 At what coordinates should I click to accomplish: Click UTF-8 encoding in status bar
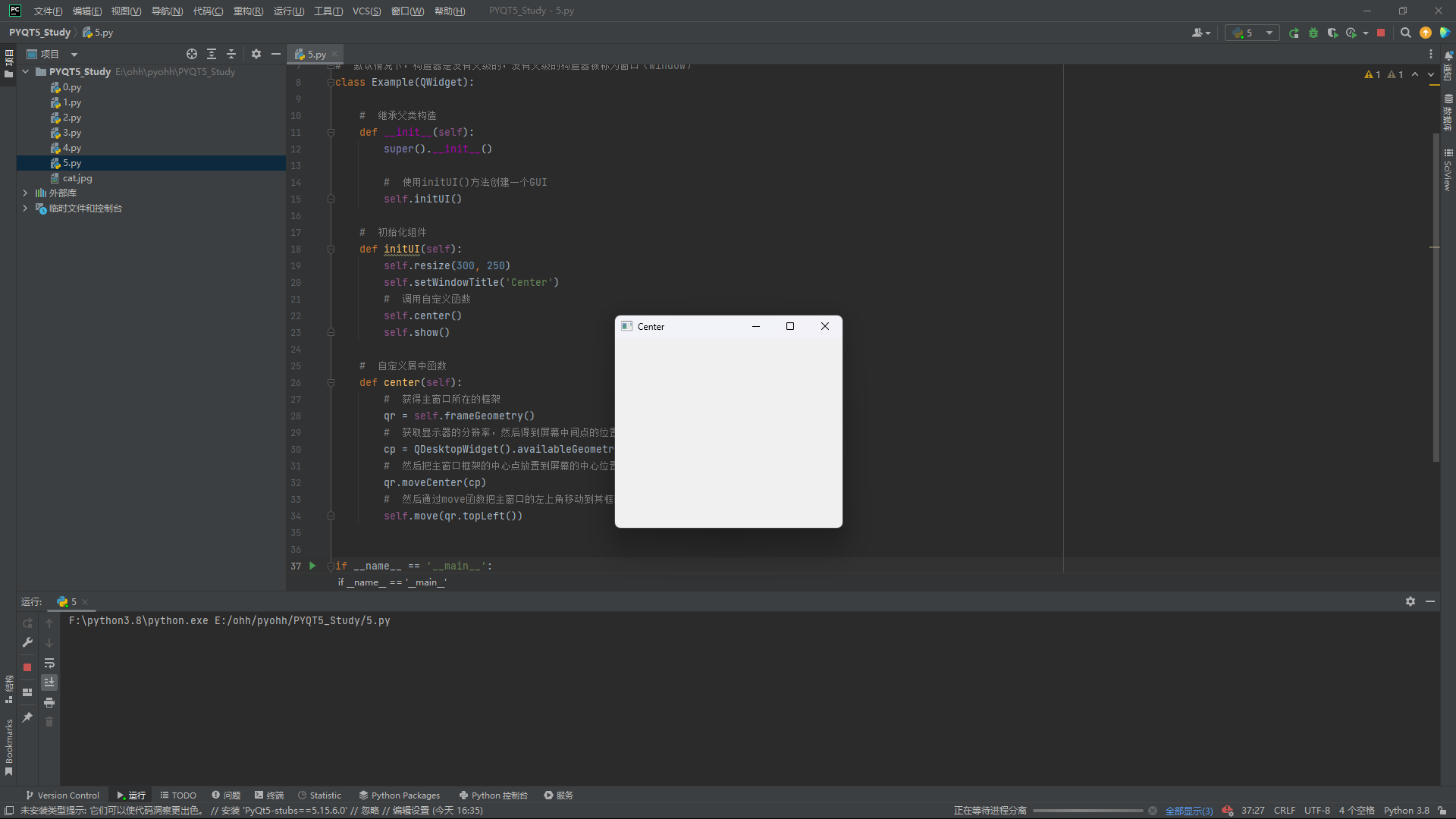coord(1316,811)
